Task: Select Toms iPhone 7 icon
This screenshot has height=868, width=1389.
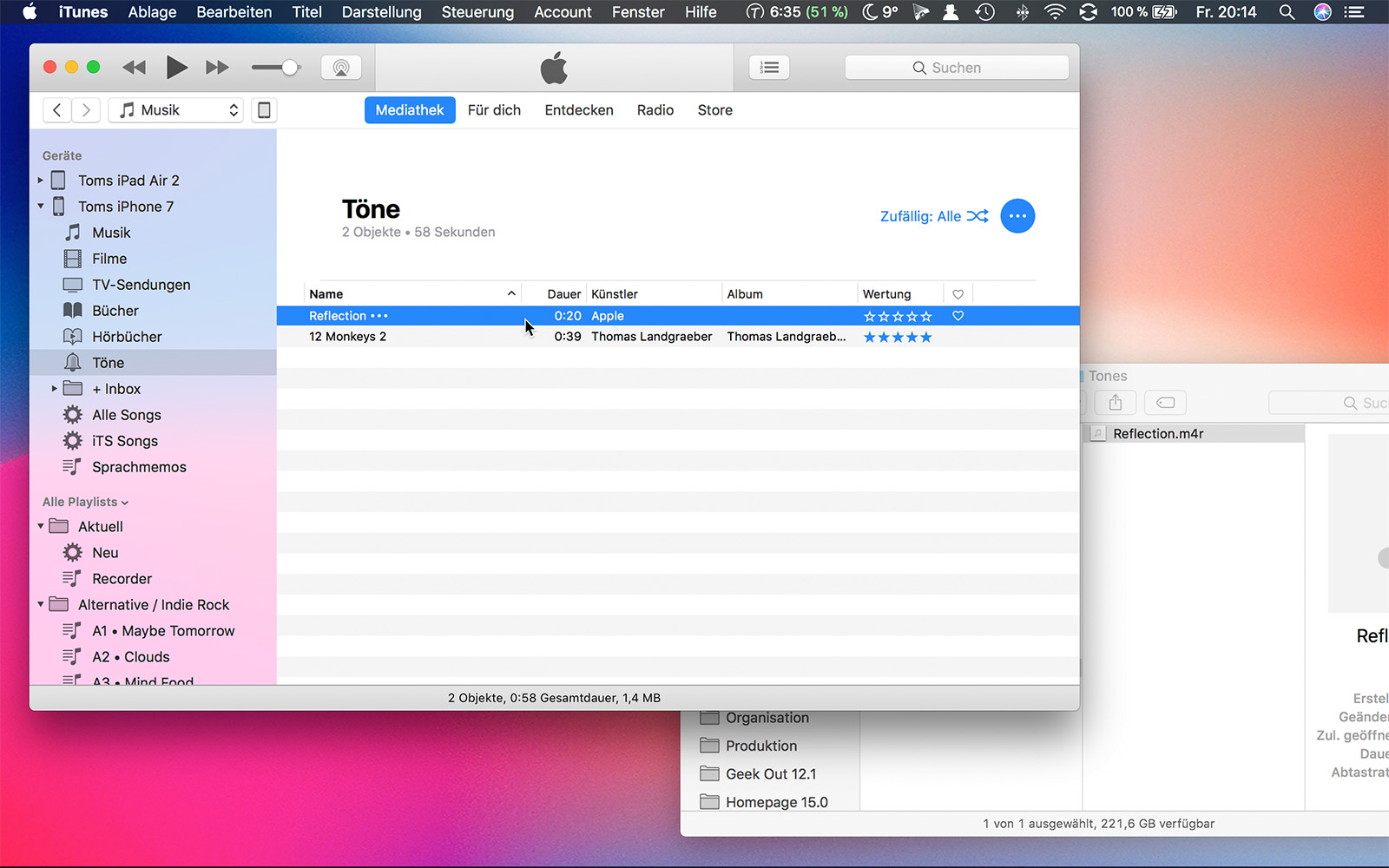Action: [x=58, y=207]
